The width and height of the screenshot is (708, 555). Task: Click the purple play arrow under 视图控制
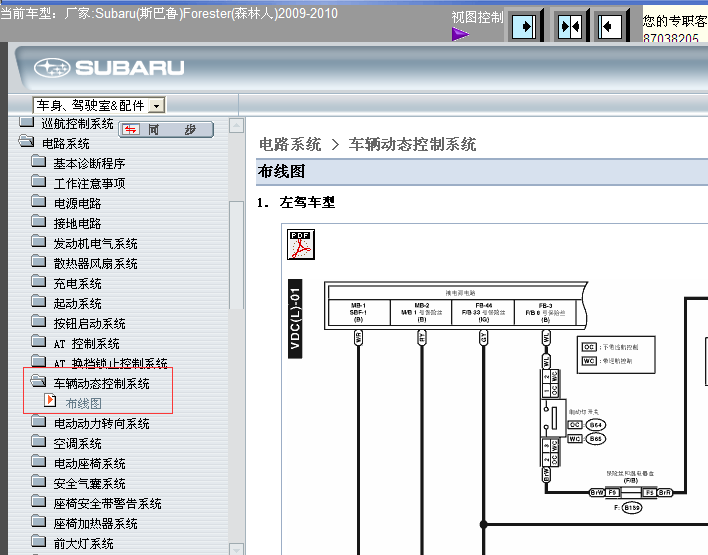click(460, 34)
